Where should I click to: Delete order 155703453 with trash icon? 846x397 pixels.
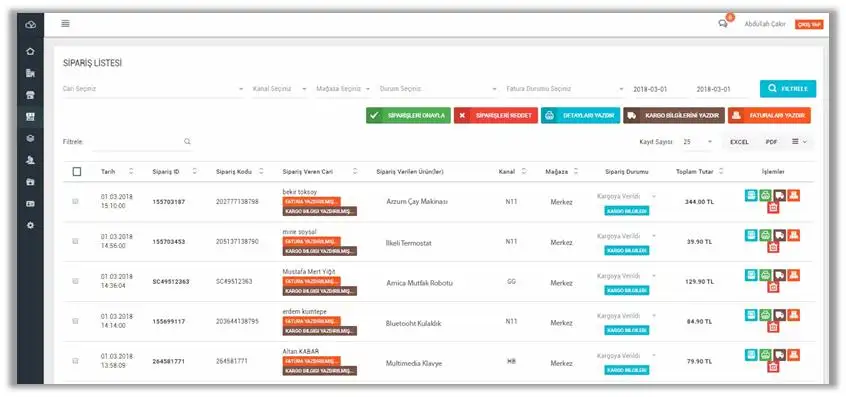pyautogui.click(x=773, y=248)
